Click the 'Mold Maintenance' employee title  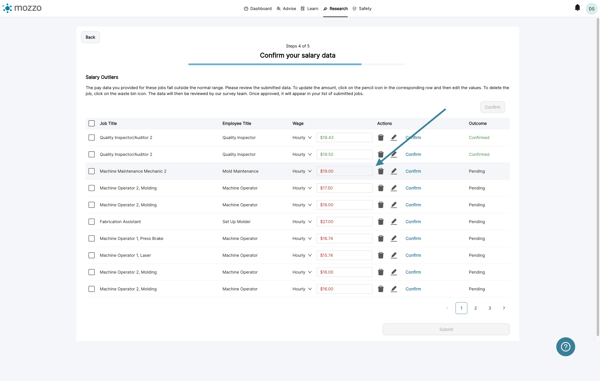click(x=240, y=171)
